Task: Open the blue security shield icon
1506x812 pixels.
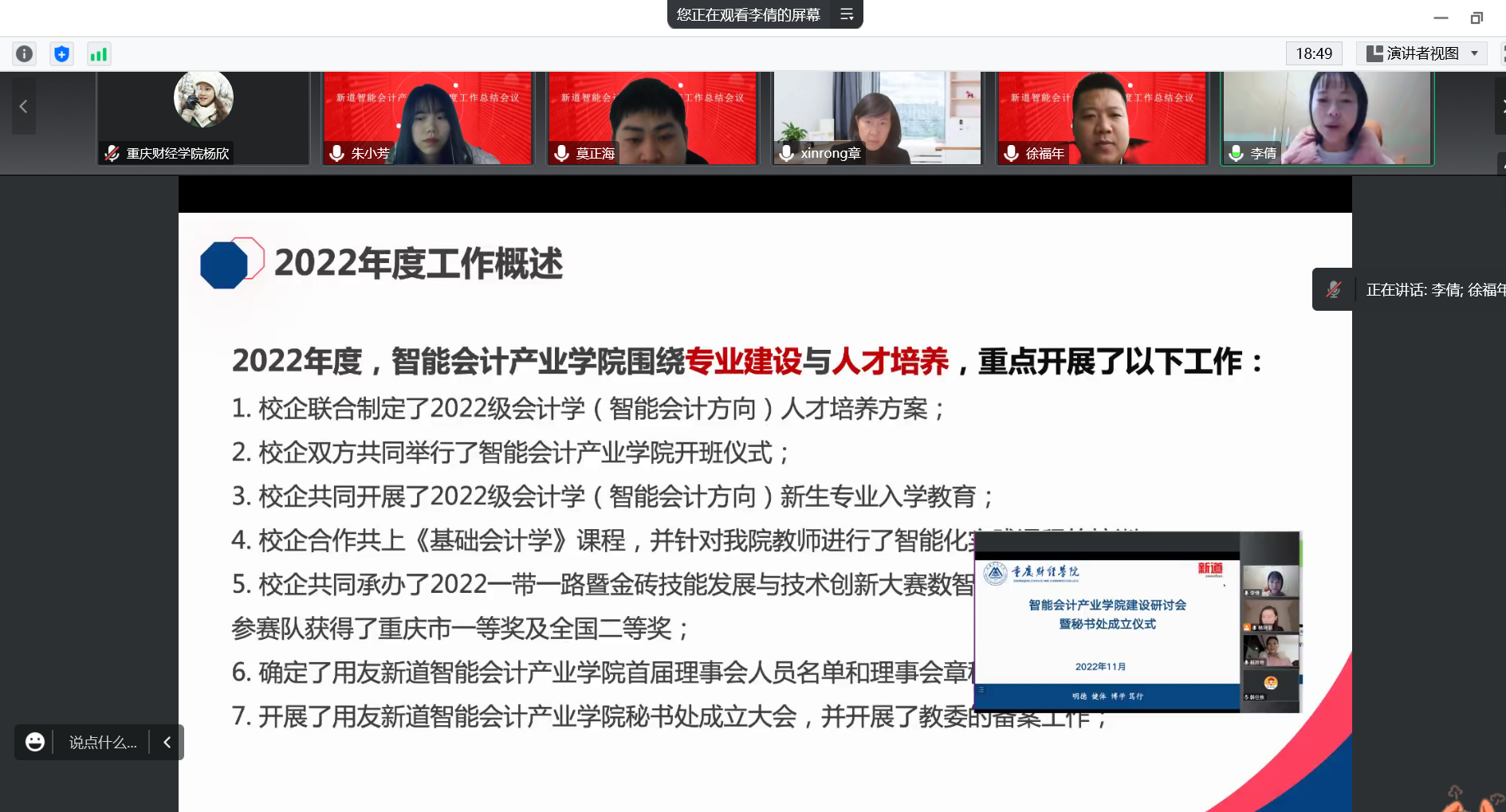Action: coord(61,53)
